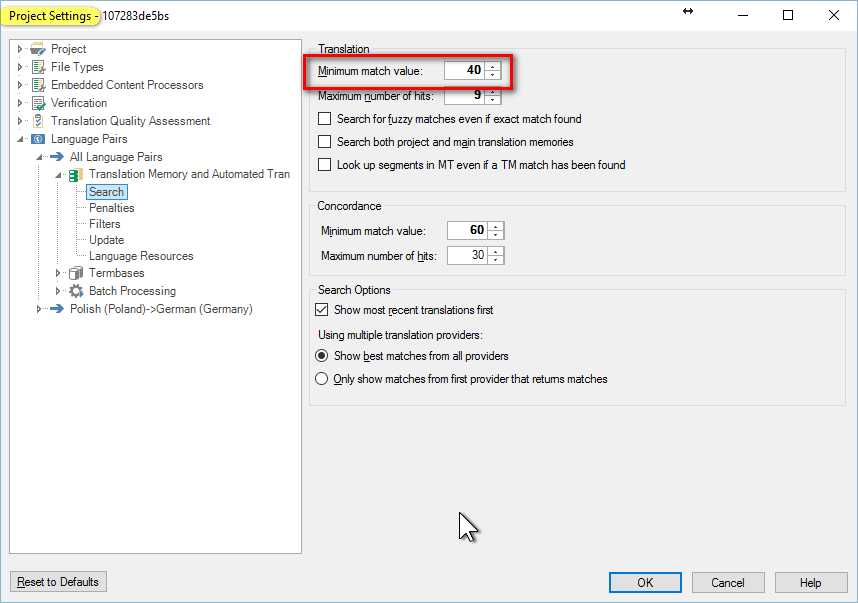Viewport: 858px width, 603px height.
Task: Tick Search both project and main memories
Action: point(324,142)
